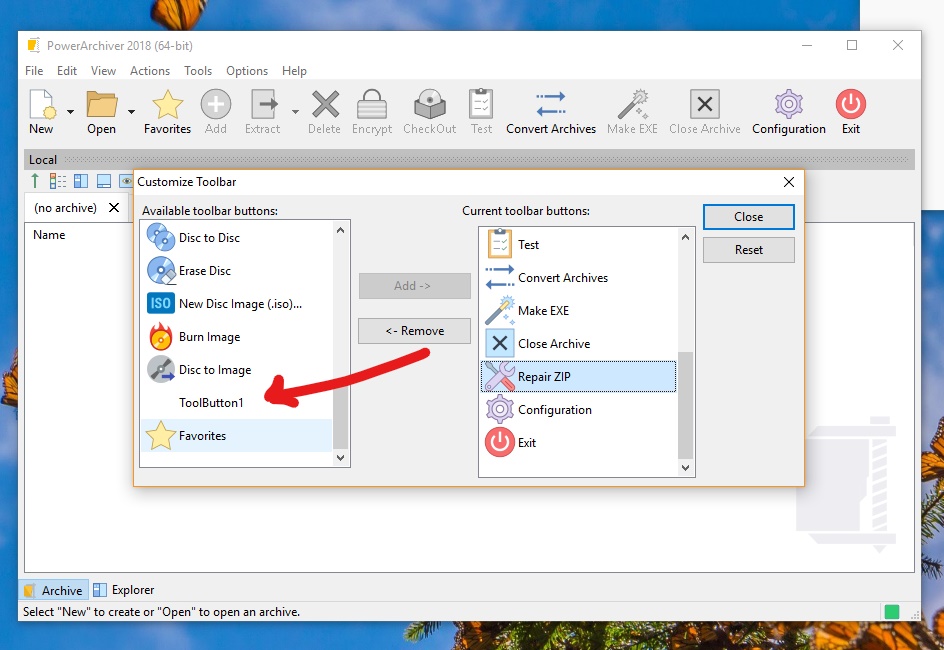Switch to the Archive tab
944x650 pixels.
click(54, 590)
